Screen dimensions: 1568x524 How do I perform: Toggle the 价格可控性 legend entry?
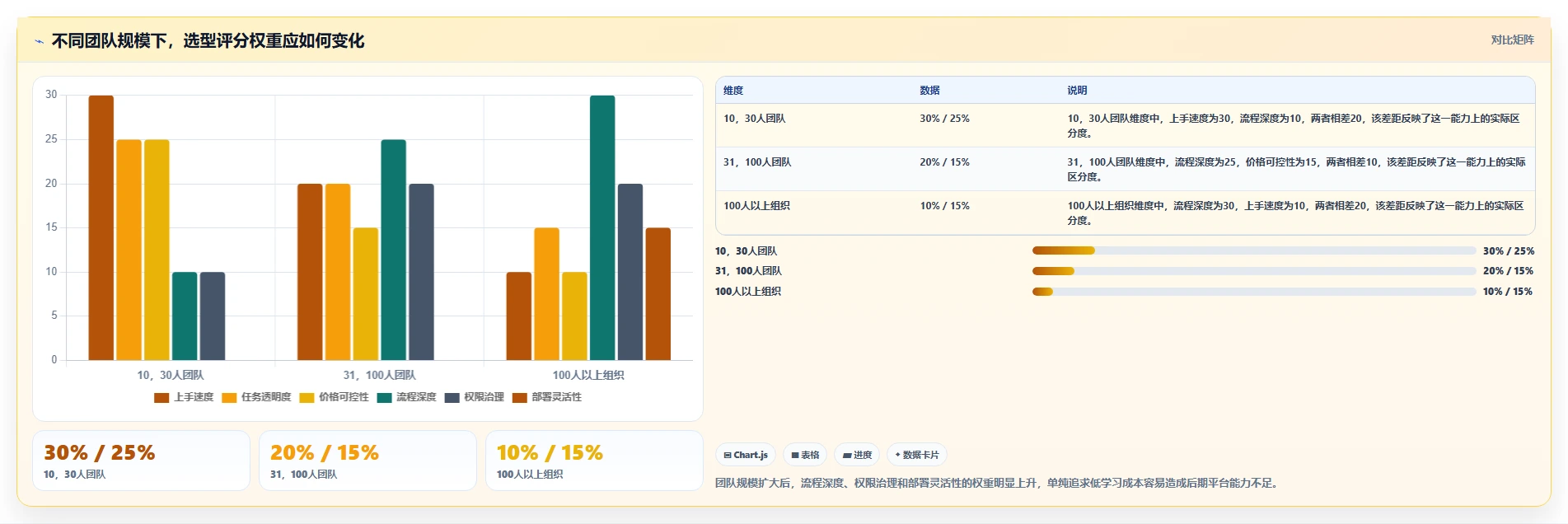[x=334, y=397]
